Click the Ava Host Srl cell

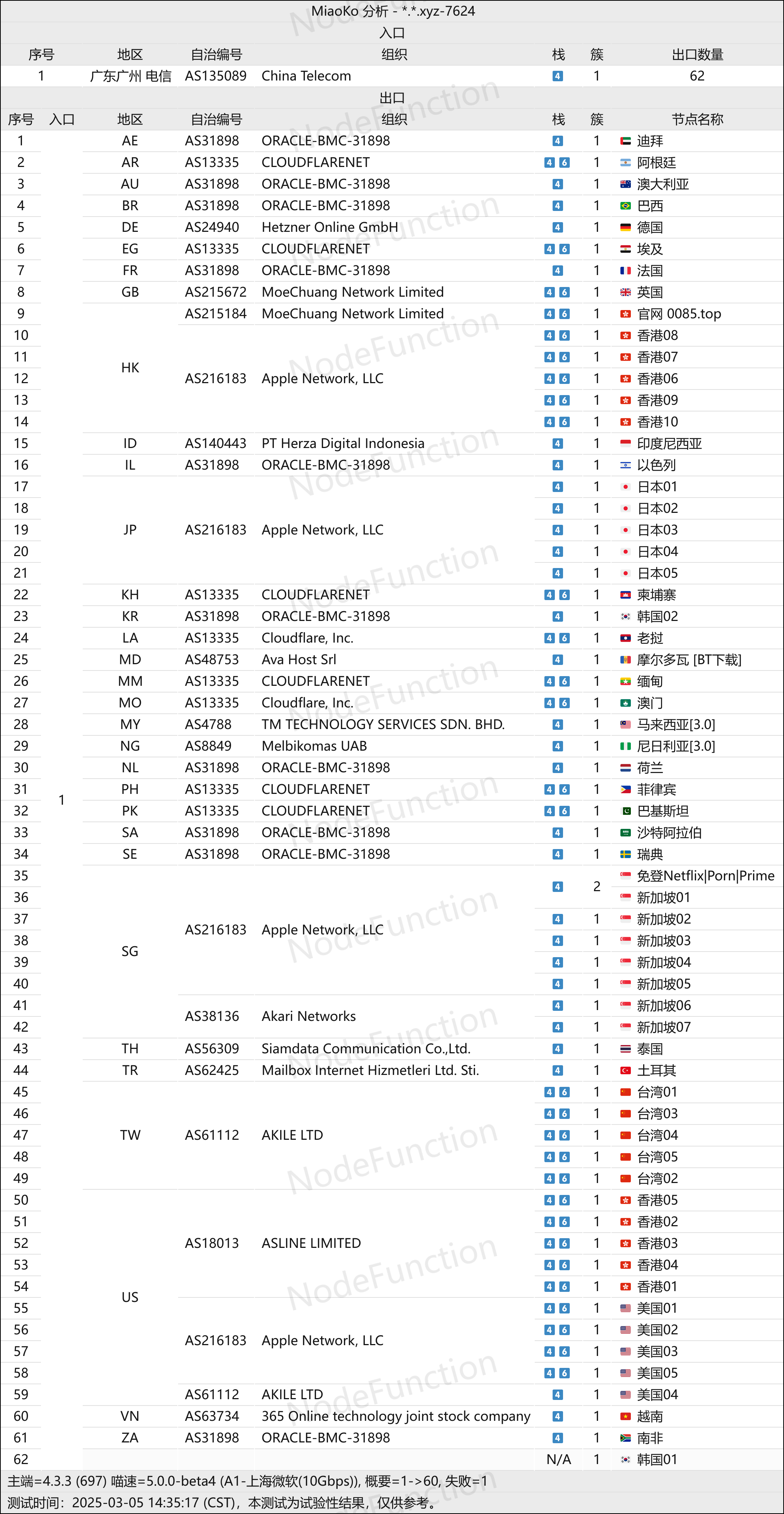[299, 659]
